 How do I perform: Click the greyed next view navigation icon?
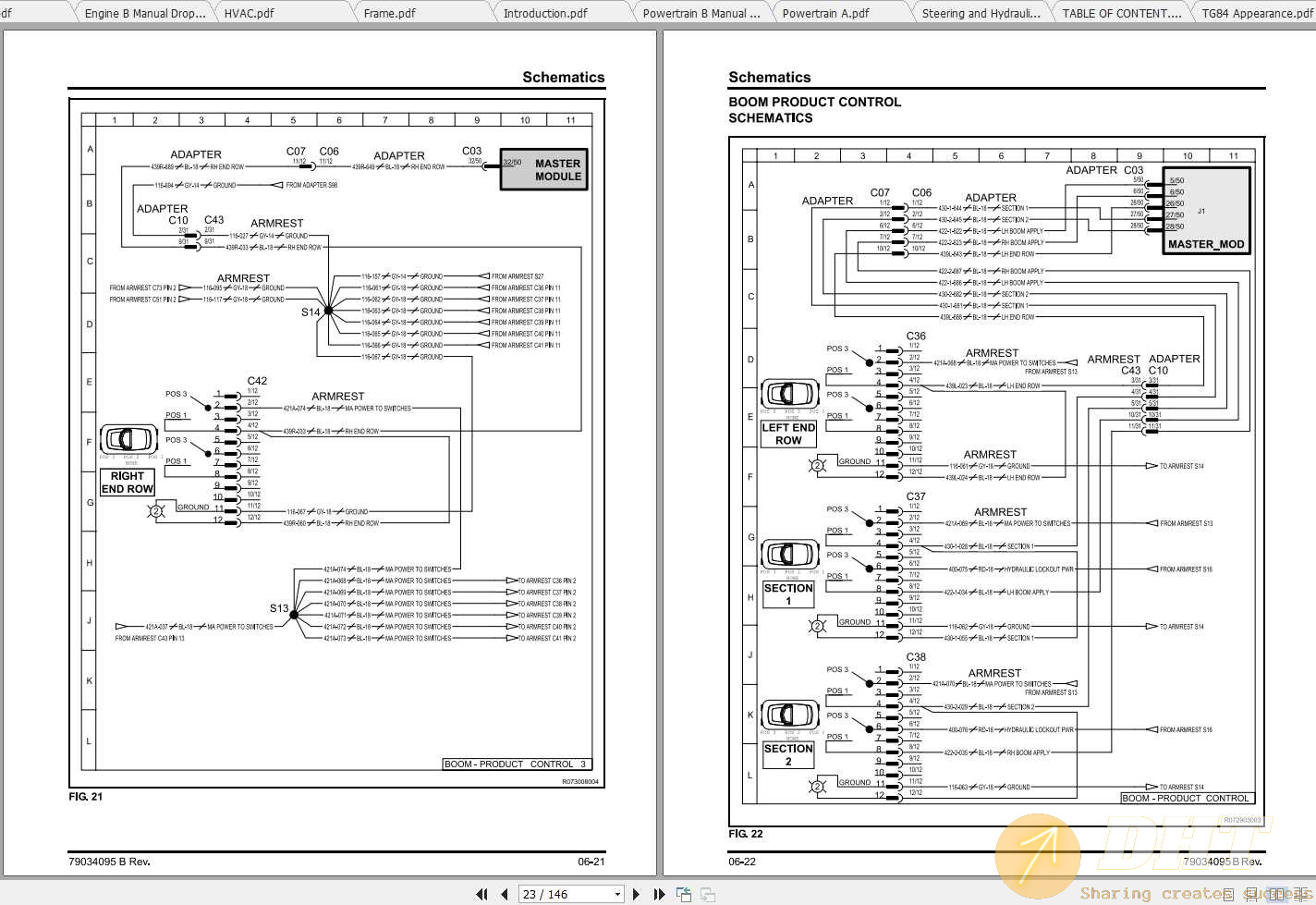(x=708, y=894)
